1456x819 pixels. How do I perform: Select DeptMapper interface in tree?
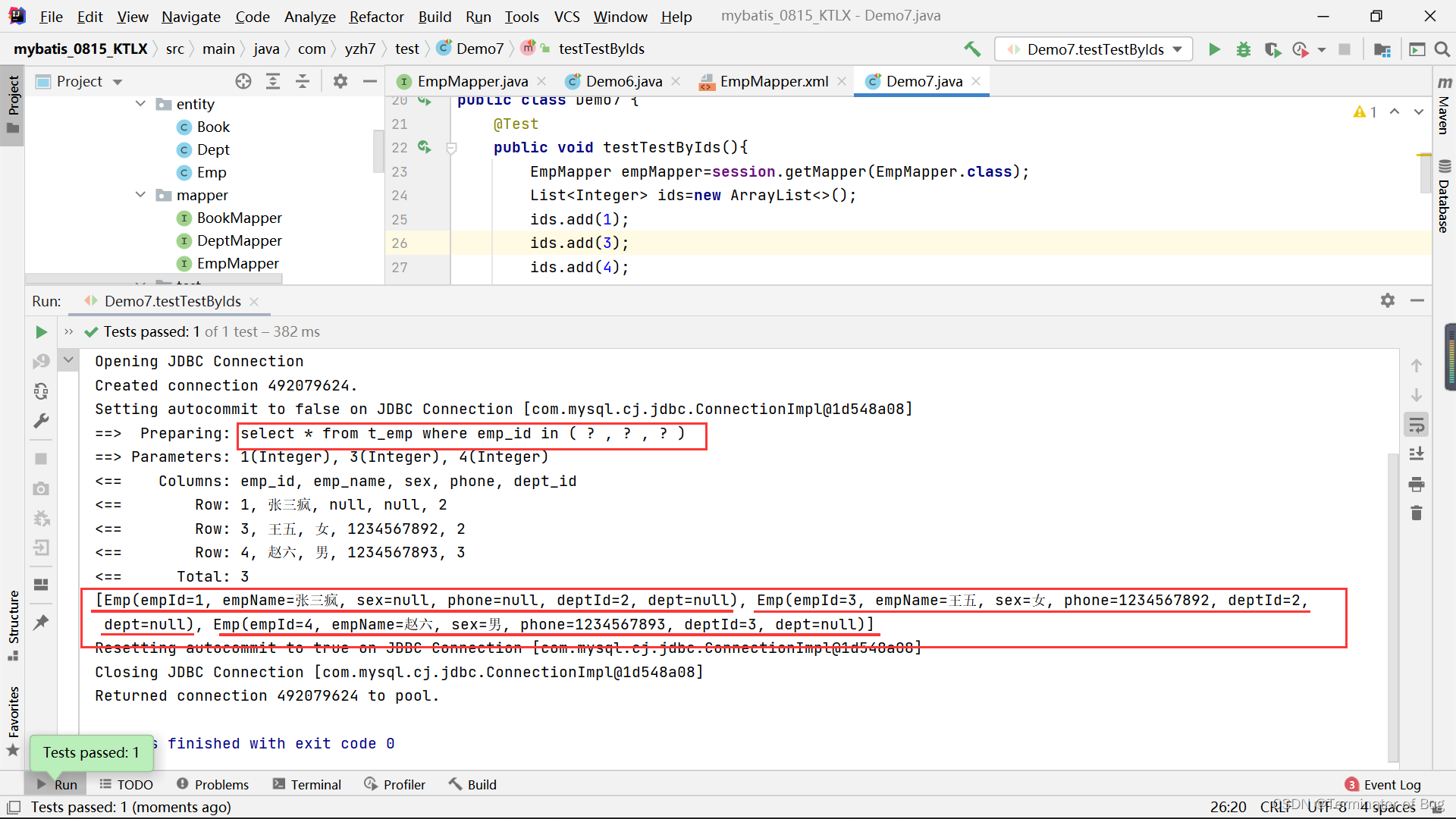click(239, 240)
